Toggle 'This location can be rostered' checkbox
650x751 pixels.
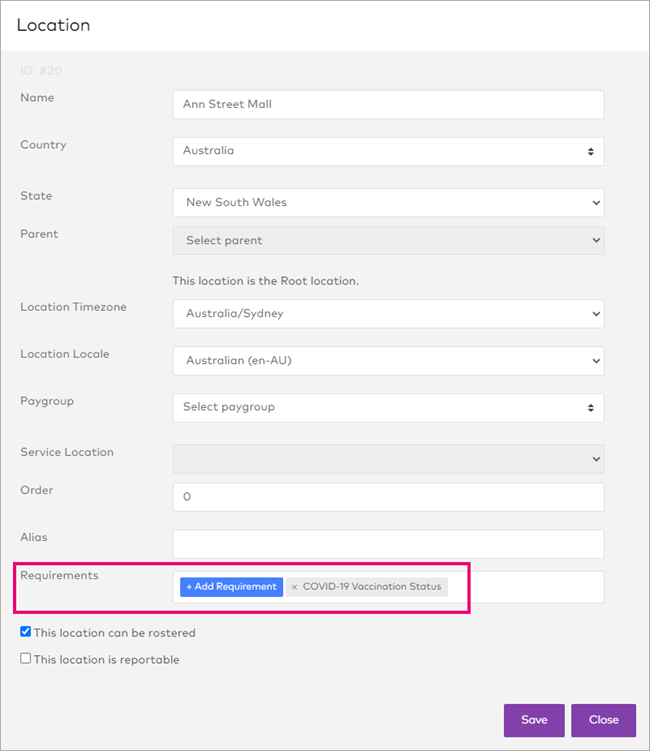pos(26,632)
